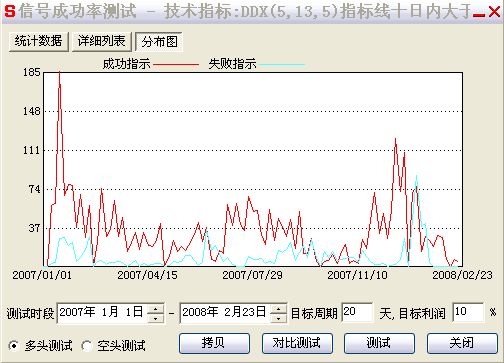
Task: Switch to the 详细列表 tab
Action: [x=102, y=42]
